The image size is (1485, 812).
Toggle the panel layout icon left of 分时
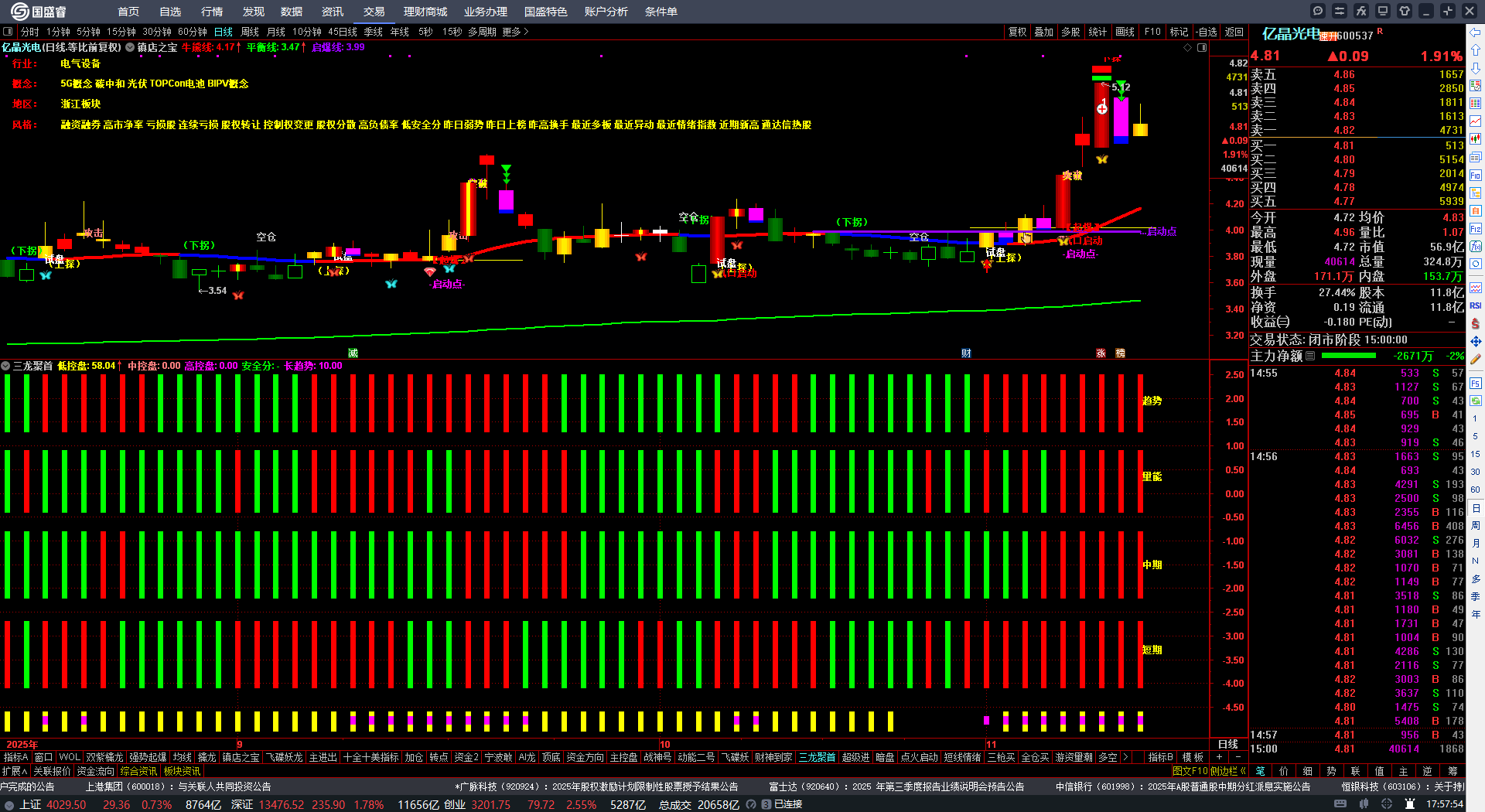(8, 32)
